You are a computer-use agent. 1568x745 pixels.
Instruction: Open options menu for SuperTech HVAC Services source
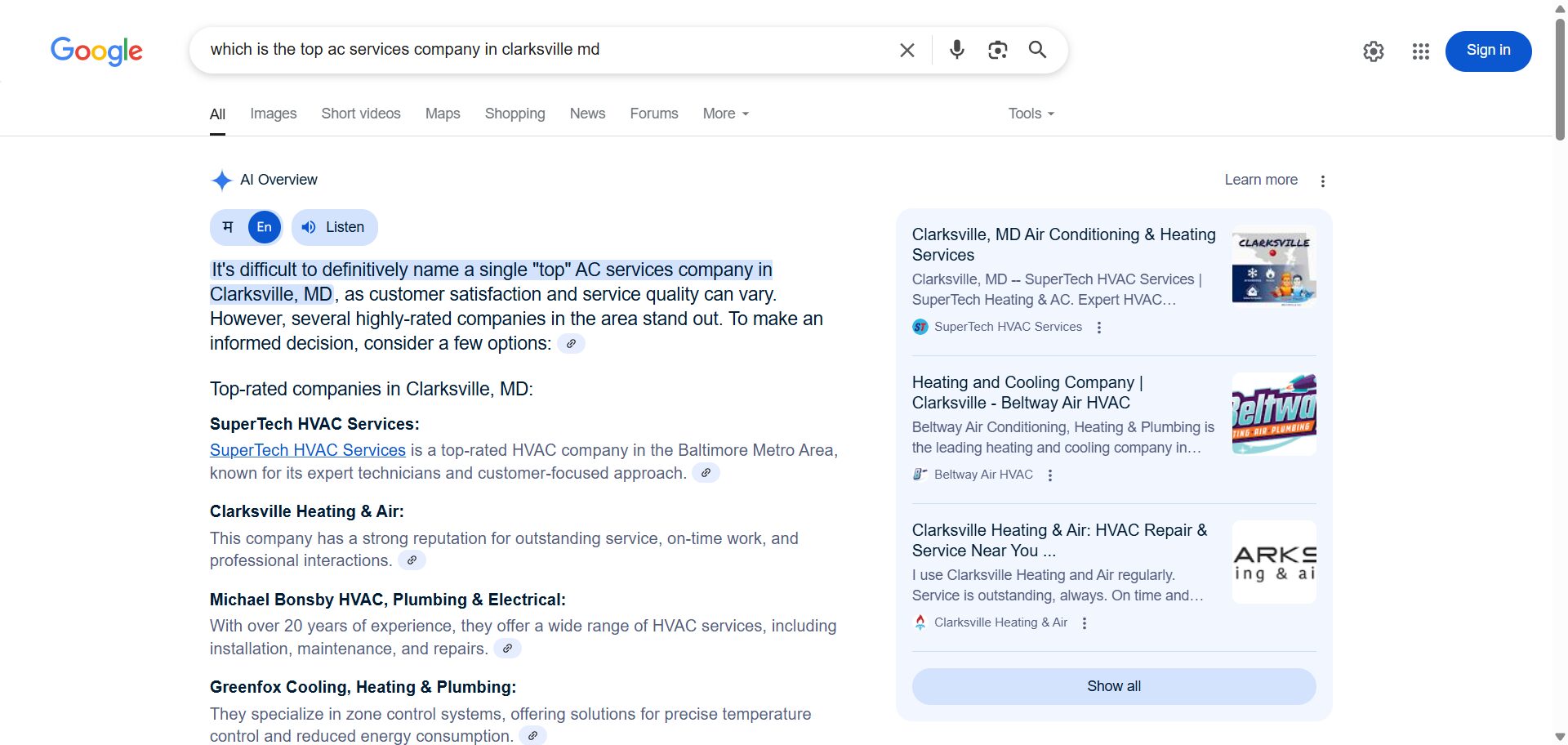click(x=1099, y=328)
